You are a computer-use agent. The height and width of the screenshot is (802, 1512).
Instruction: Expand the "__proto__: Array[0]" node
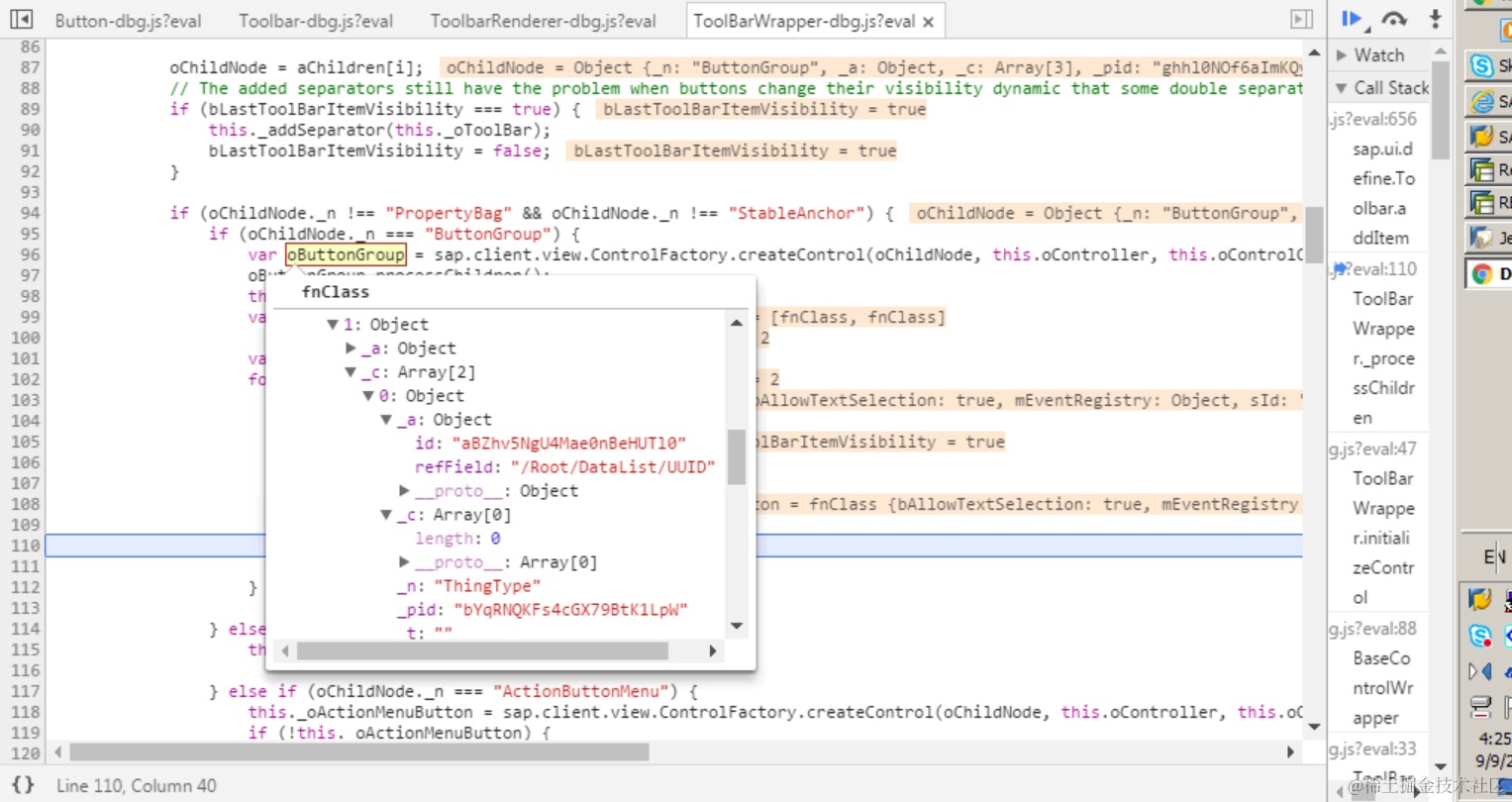pos(404,562)
